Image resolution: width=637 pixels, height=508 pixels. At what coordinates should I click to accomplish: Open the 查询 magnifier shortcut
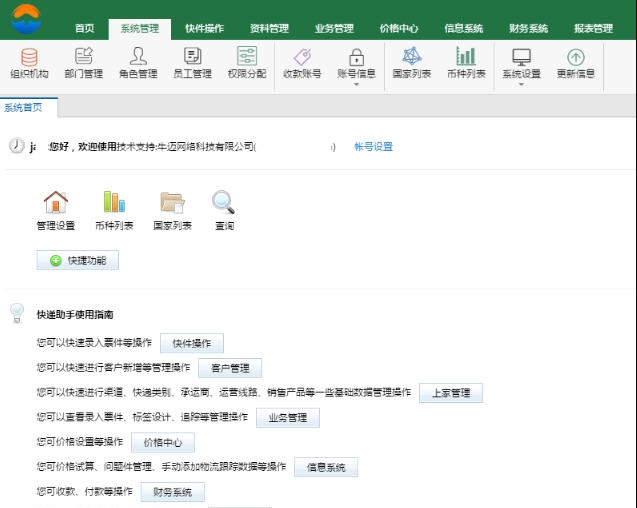click(224, 203)
